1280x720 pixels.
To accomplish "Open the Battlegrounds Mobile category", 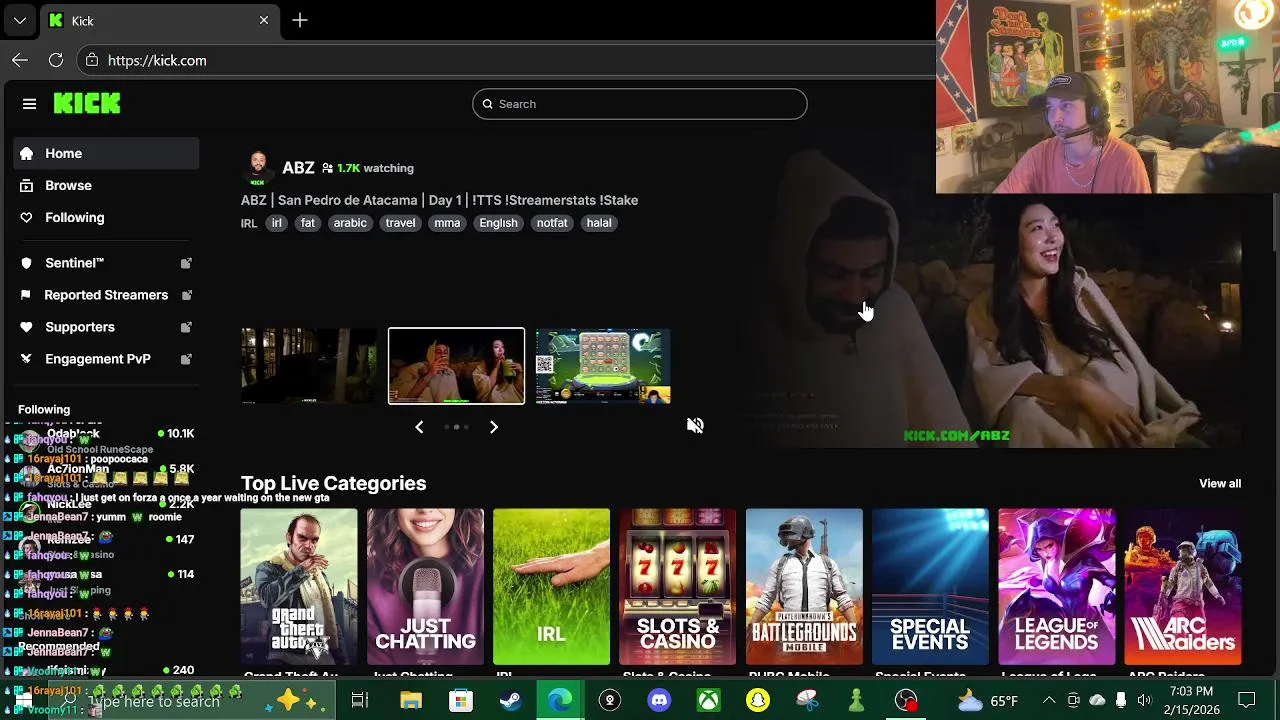I will (x=804, y=587).
